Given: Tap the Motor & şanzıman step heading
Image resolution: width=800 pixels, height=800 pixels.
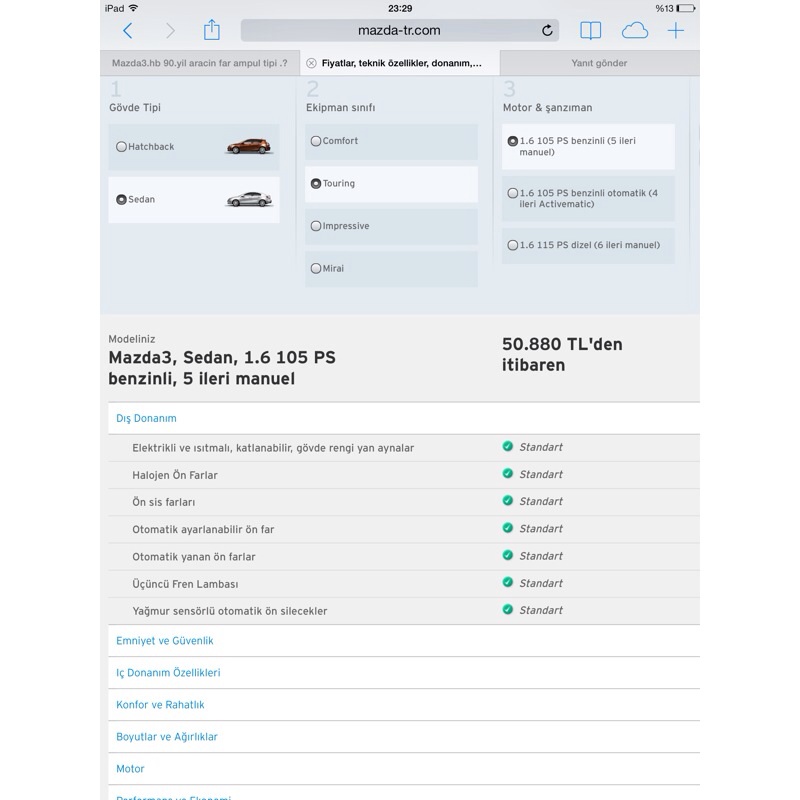Looking at the screenshot, I should click(547, 108).
